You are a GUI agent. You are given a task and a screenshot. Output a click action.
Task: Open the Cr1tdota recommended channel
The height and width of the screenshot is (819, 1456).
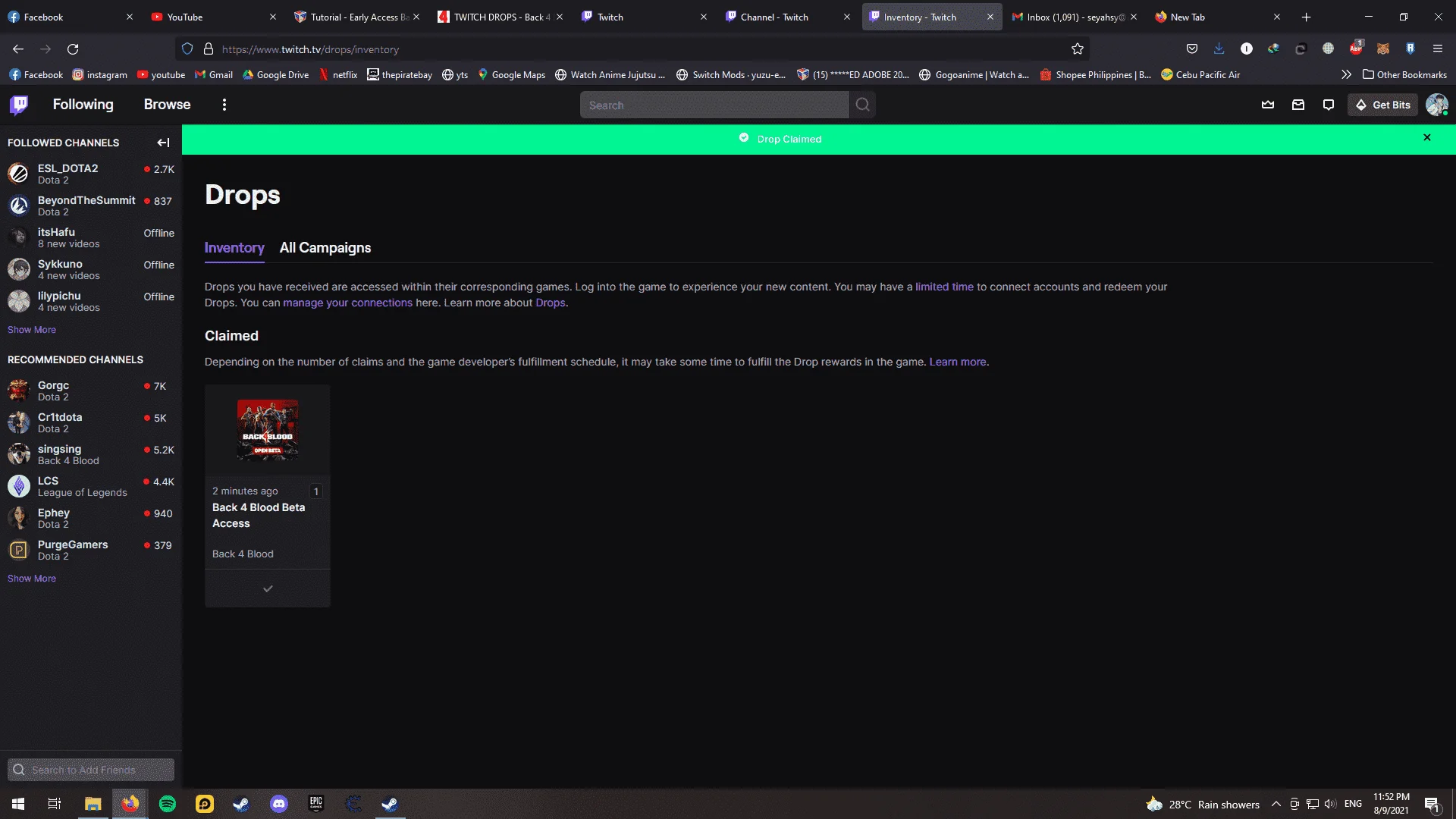[91, 422]
